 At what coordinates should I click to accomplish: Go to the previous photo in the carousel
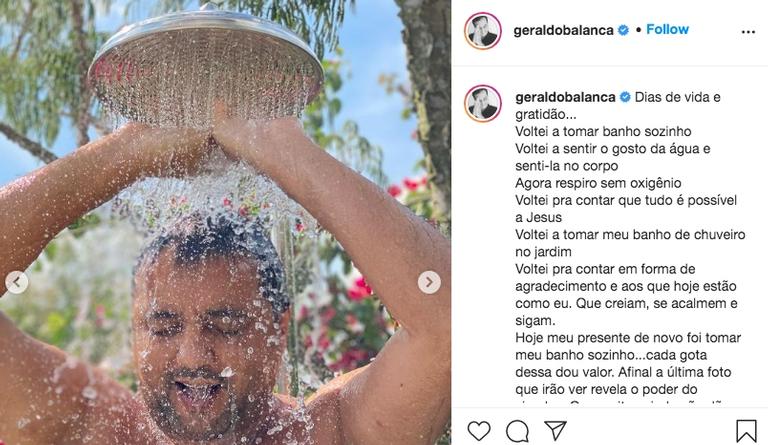[17, 282]
